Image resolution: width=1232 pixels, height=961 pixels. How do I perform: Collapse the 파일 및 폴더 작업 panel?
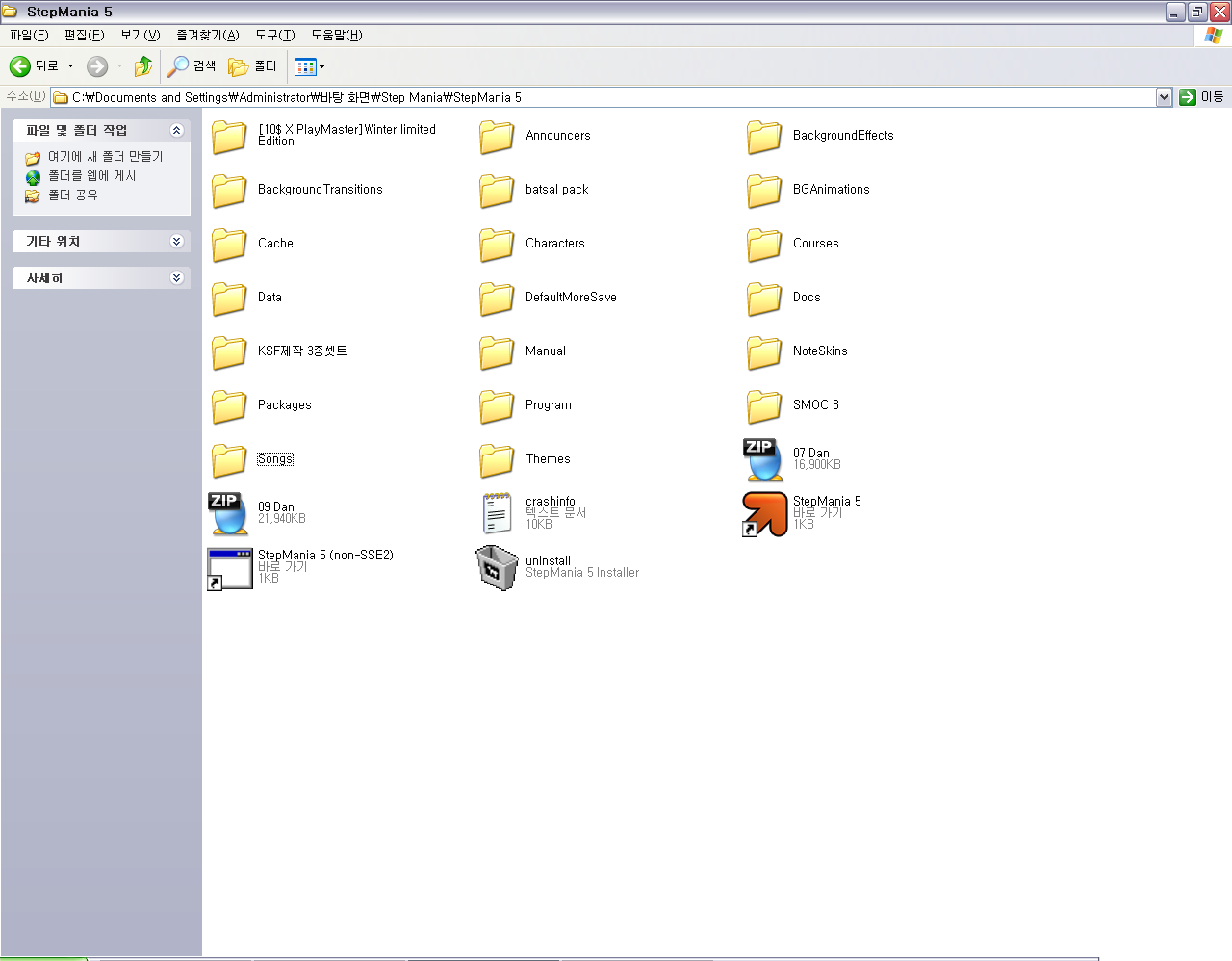[x=177, y=130]
